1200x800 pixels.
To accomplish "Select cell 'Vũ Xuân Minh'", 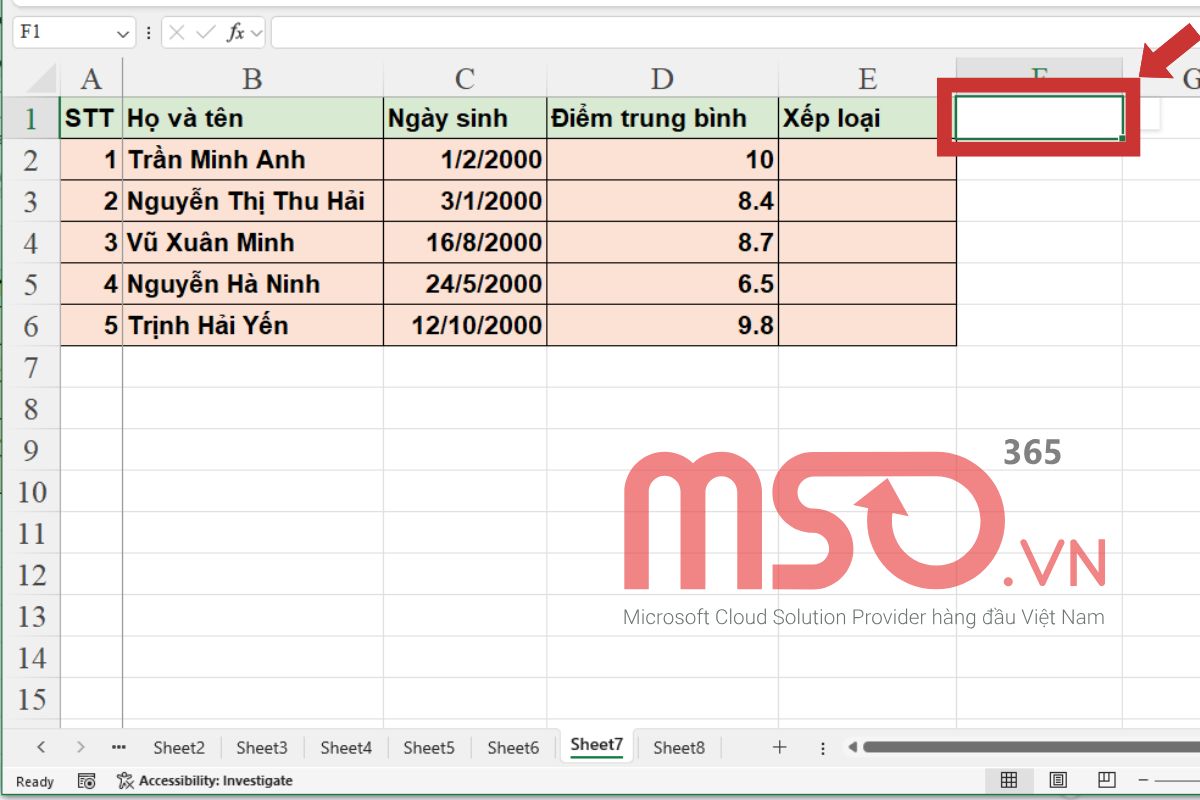I will [253, 242].
